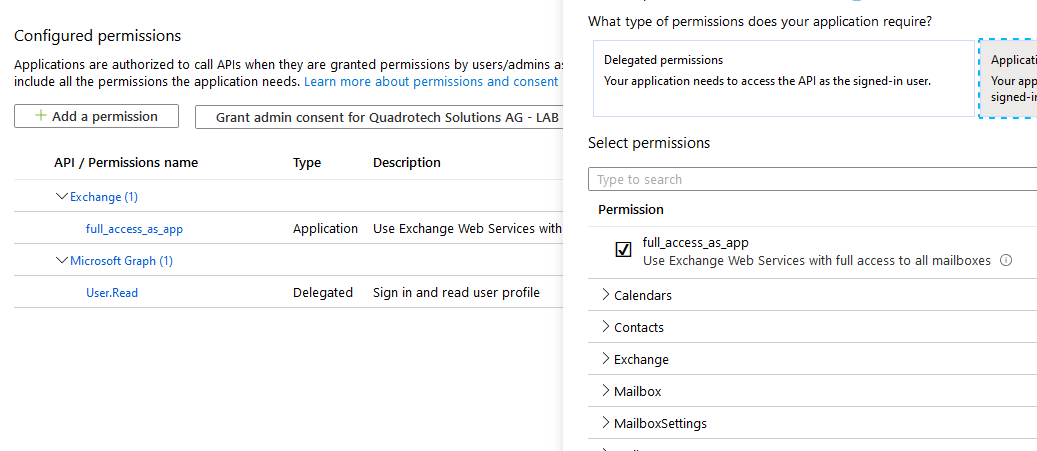Open Learn more about permissions and consent

(431, 81)
